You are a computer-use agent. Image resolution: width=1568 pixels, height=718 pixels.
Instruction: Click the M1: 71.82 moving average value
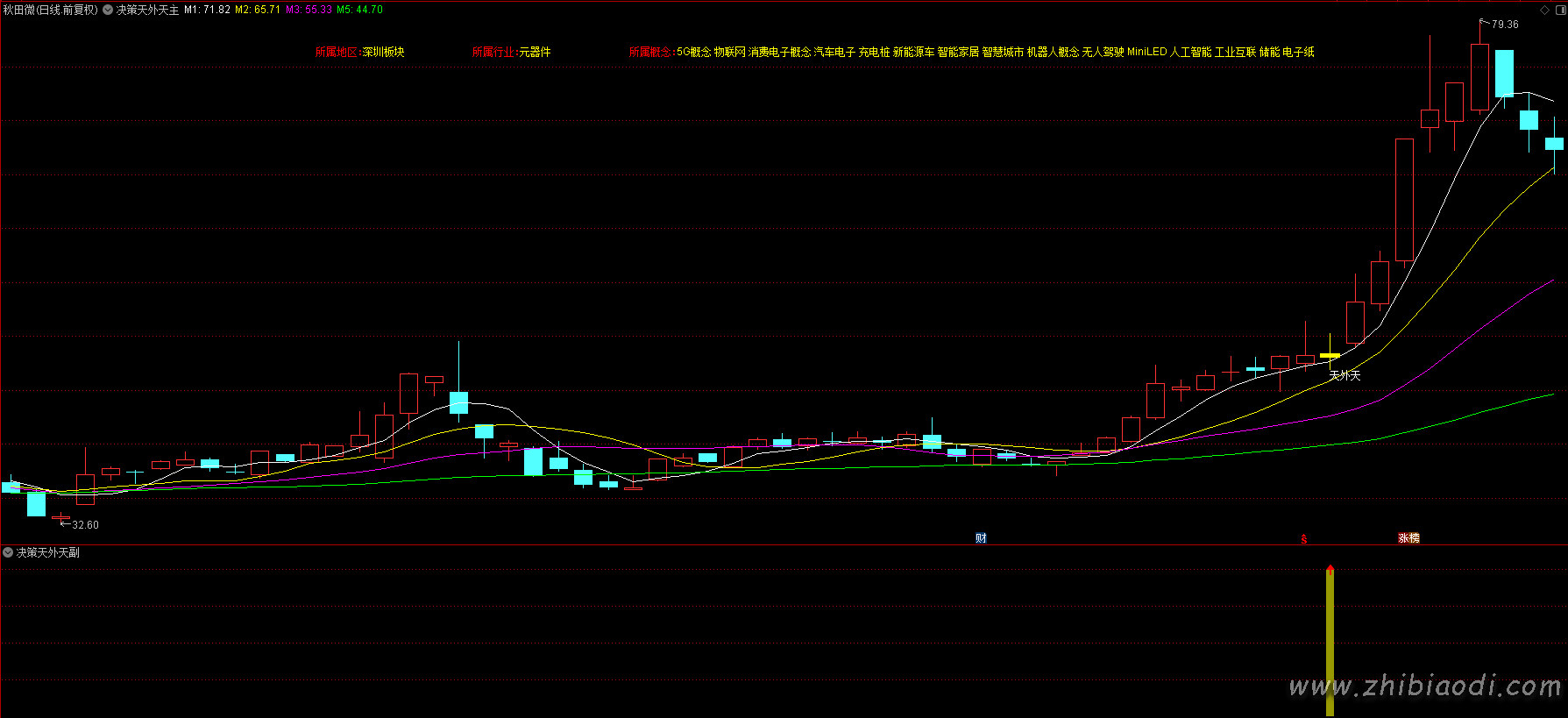[x=207, y=10]
